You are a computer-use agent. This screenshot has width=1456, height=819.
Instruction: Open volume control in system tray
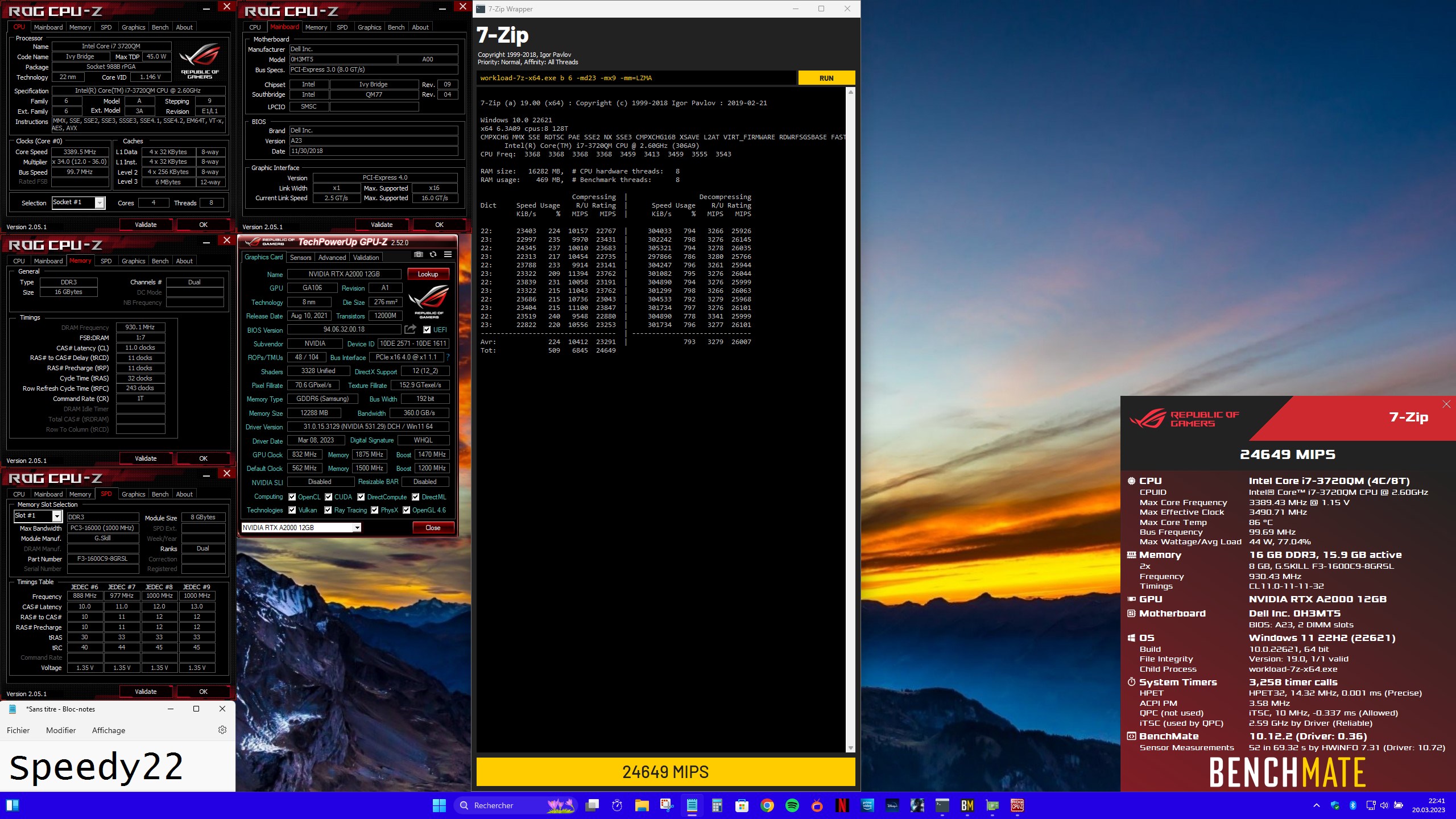[1384, 805]
